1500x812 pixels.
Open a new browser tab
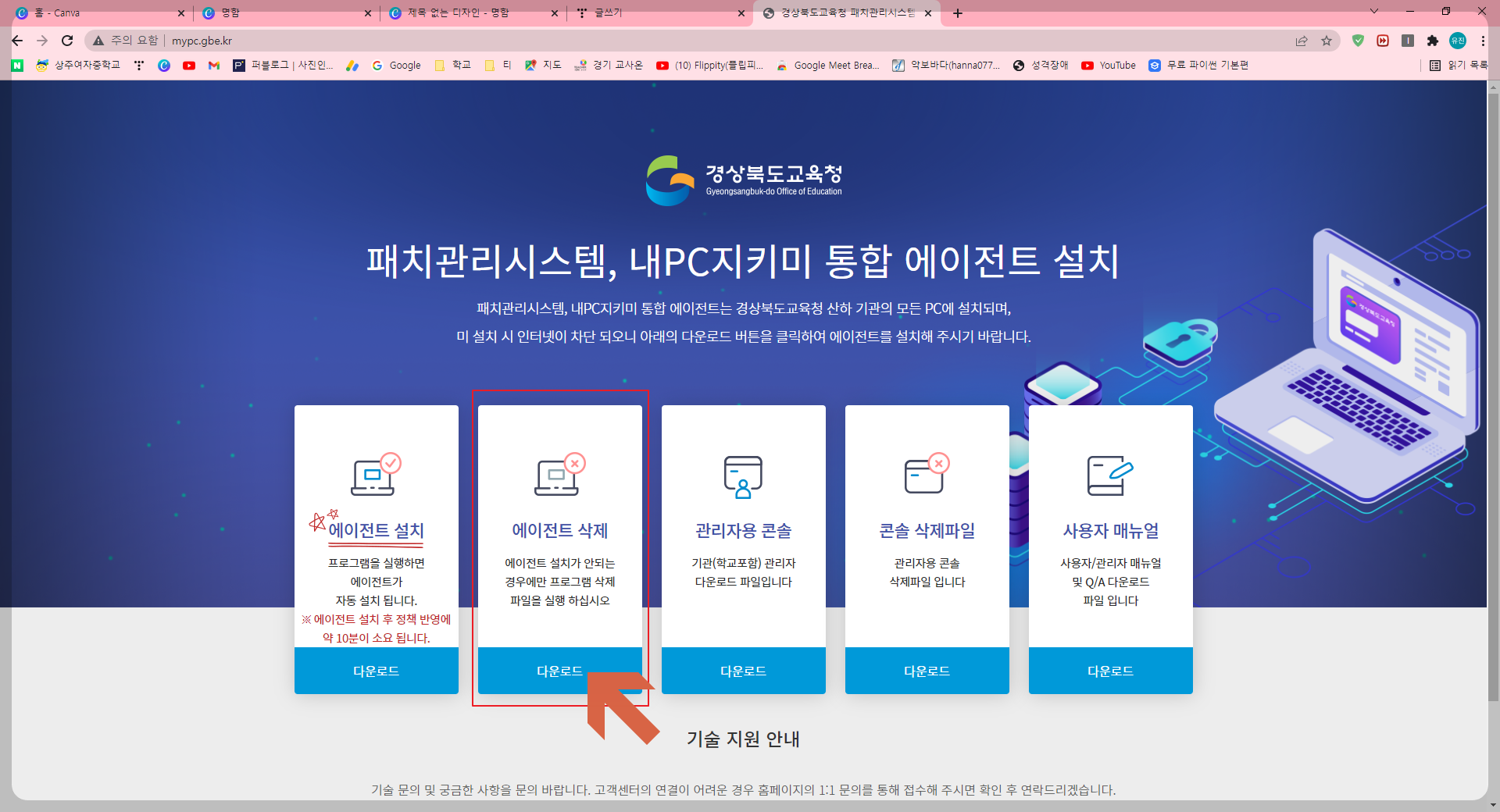pos(958,13)
